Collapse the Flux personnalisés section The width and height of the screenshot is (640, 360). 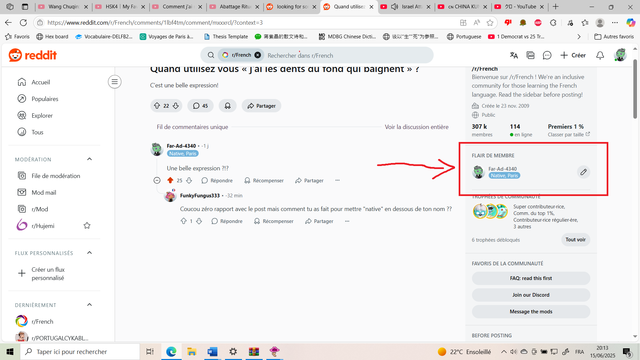tap(89, 253)
